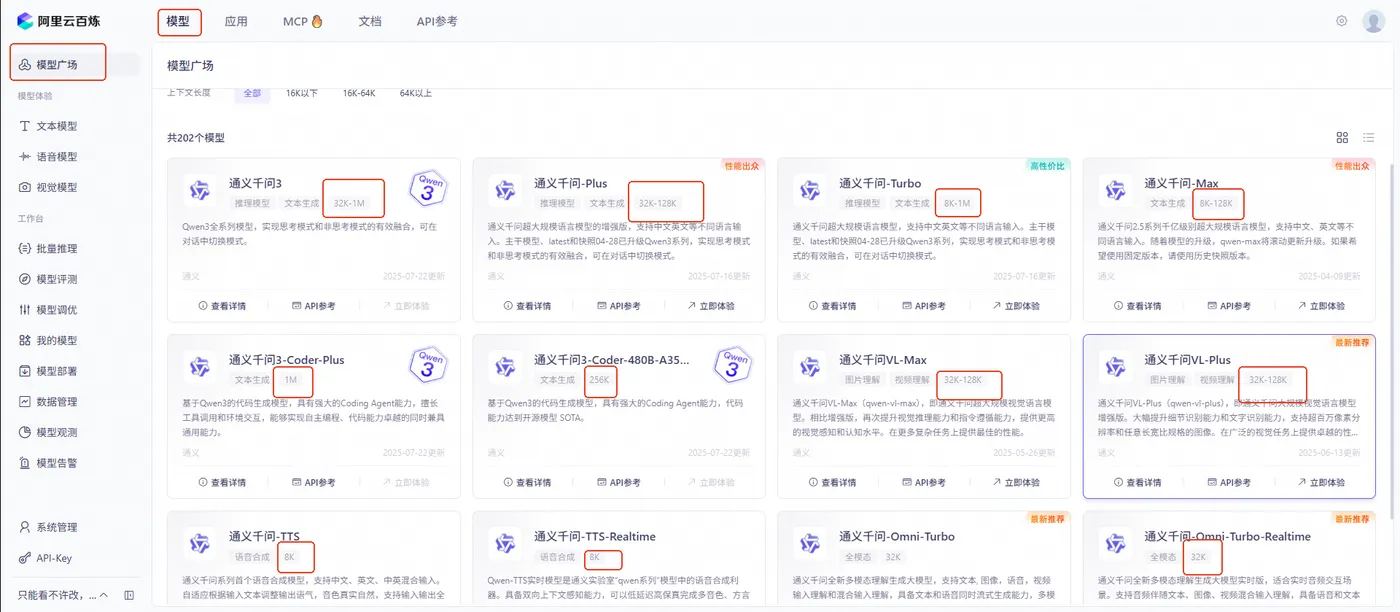Screen dimensions: 1400x612
Task: Switch to the 应用 top tab
Action: (236, 21)
